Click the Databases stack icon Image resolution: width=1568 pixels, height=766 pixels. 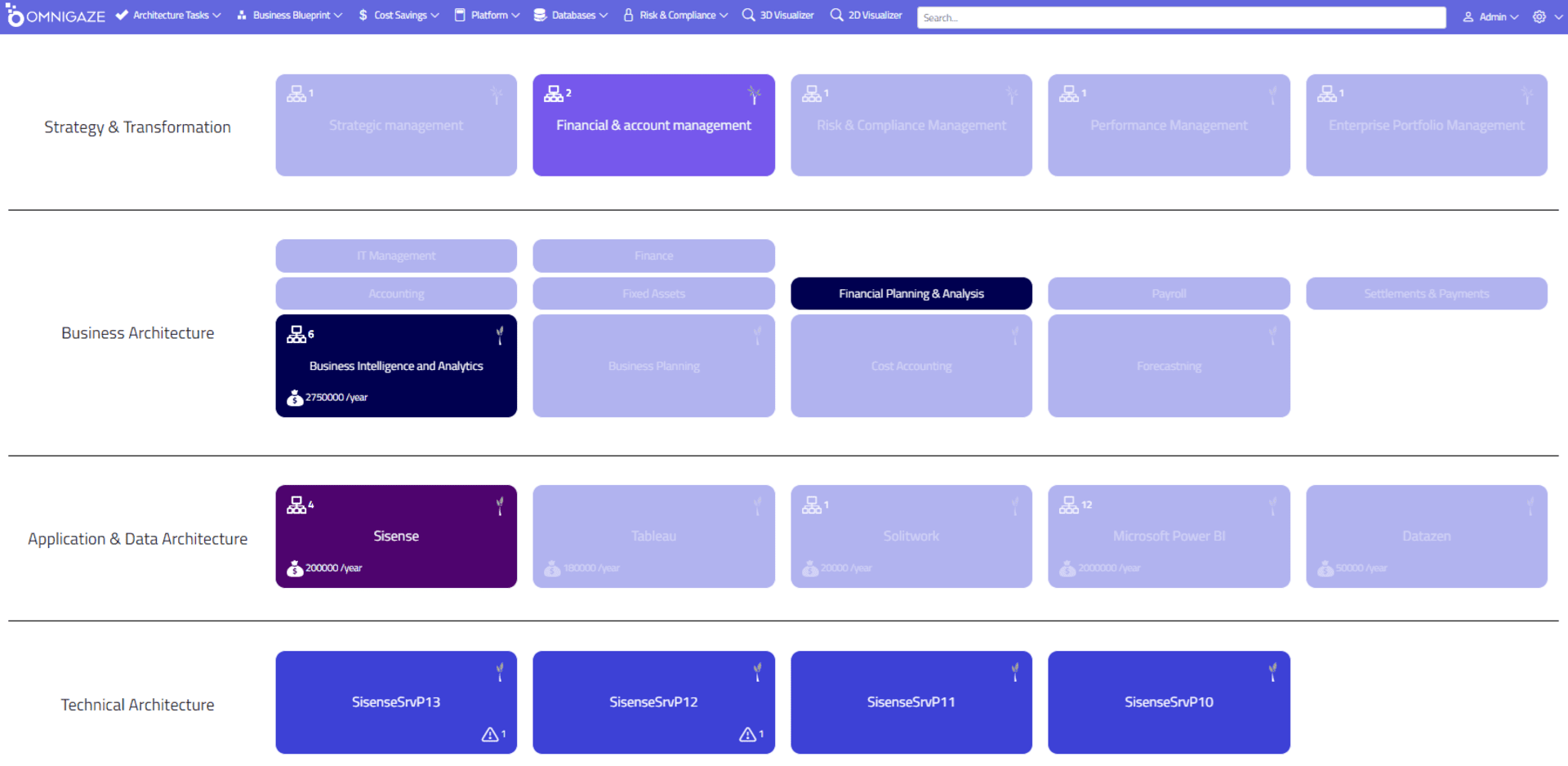click(540, 15)
